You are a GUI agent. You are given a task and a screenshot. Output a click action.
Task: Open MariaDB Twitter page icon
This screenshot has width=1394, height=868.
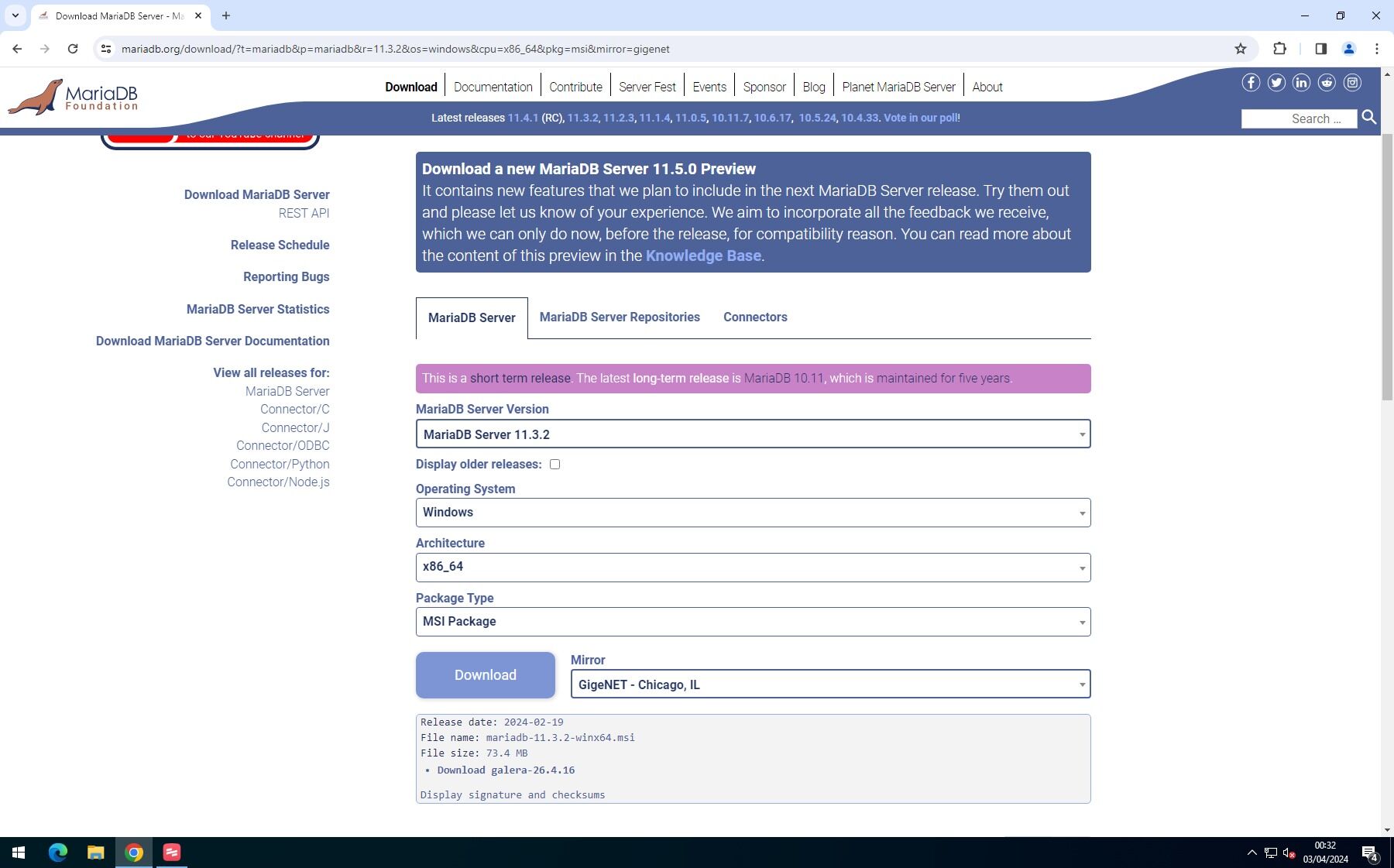click(x=1276, y=83)
